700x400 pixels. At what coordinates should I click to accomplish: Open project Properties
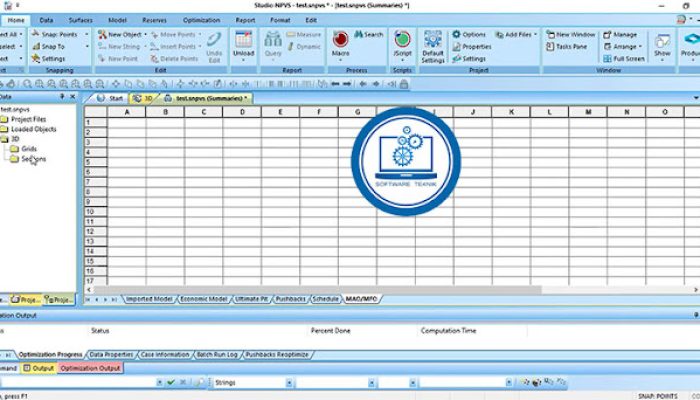point(472,46)
